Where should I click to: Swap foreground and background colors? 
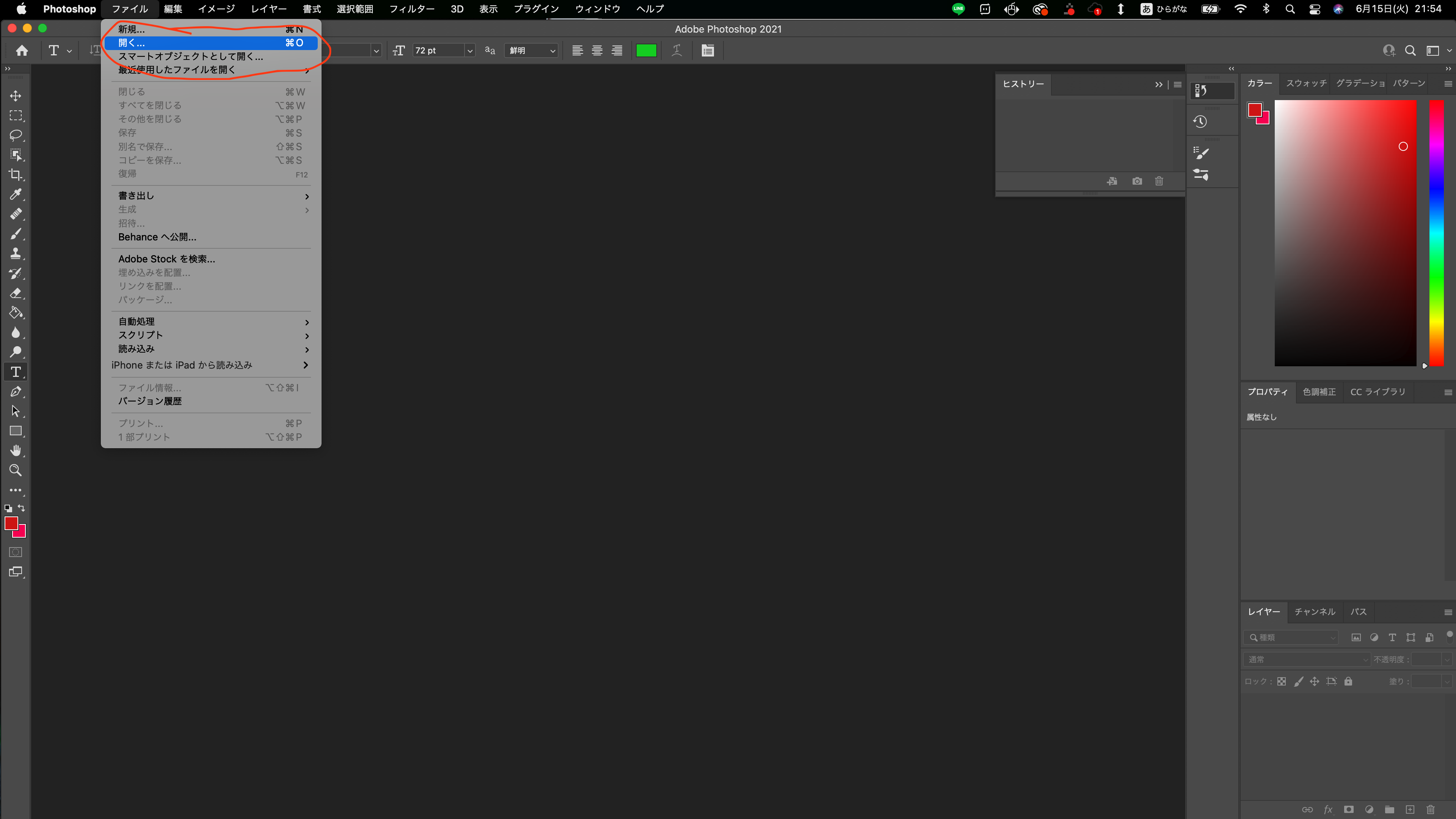coord(22,508)
